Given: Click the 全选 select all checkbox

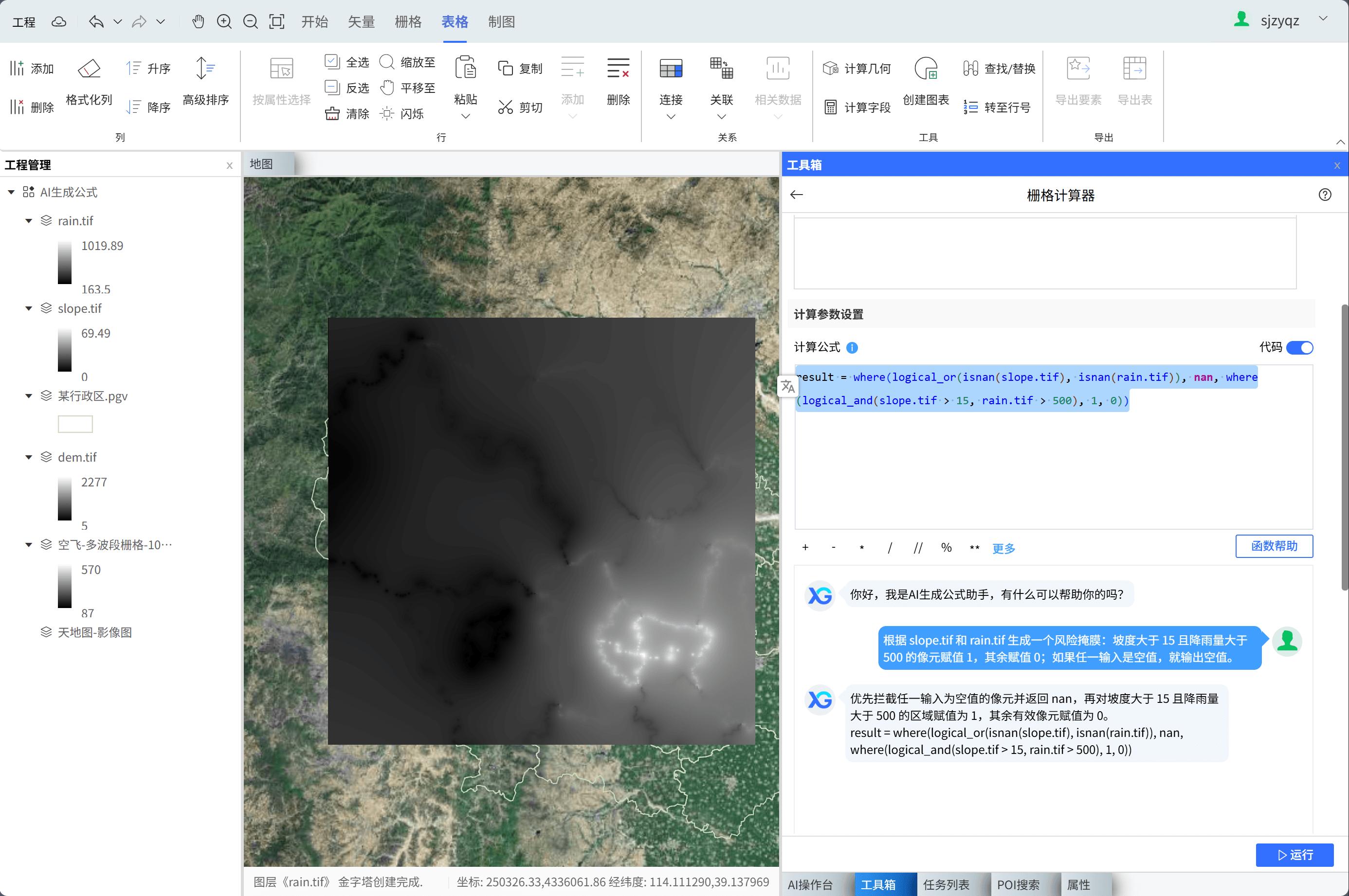Looking at the screenshot, I should click(x=331, y=61).
